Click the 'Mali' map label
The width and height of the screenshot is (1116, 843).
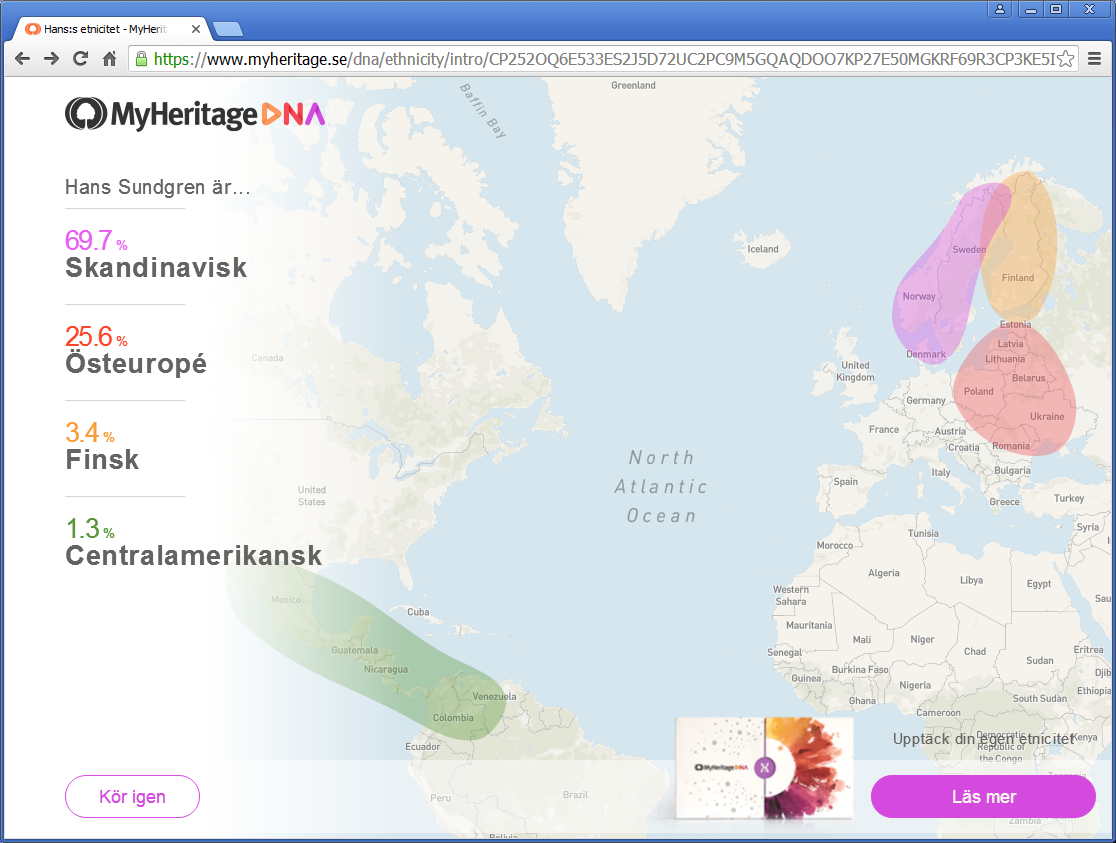(862, 640)
